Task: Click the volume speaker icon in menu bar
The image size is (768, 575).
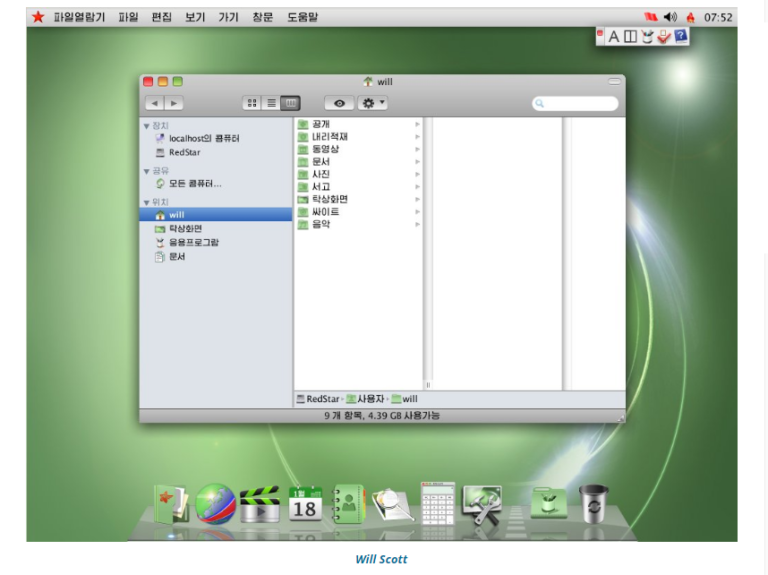Action: coord(670,17)
